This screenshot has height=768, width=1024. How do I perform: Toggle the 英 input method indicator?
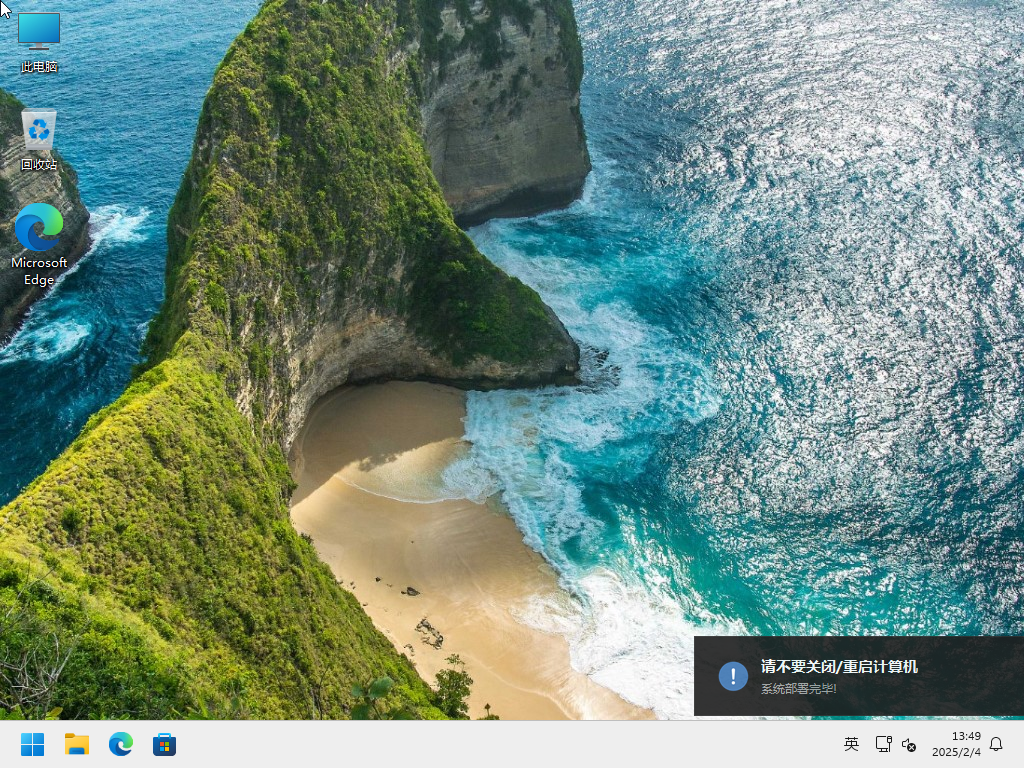point(851,744)
